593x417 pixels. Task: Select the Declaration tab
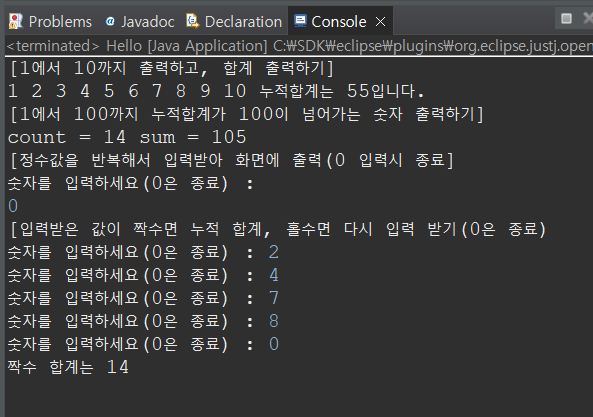coord(234,22)
